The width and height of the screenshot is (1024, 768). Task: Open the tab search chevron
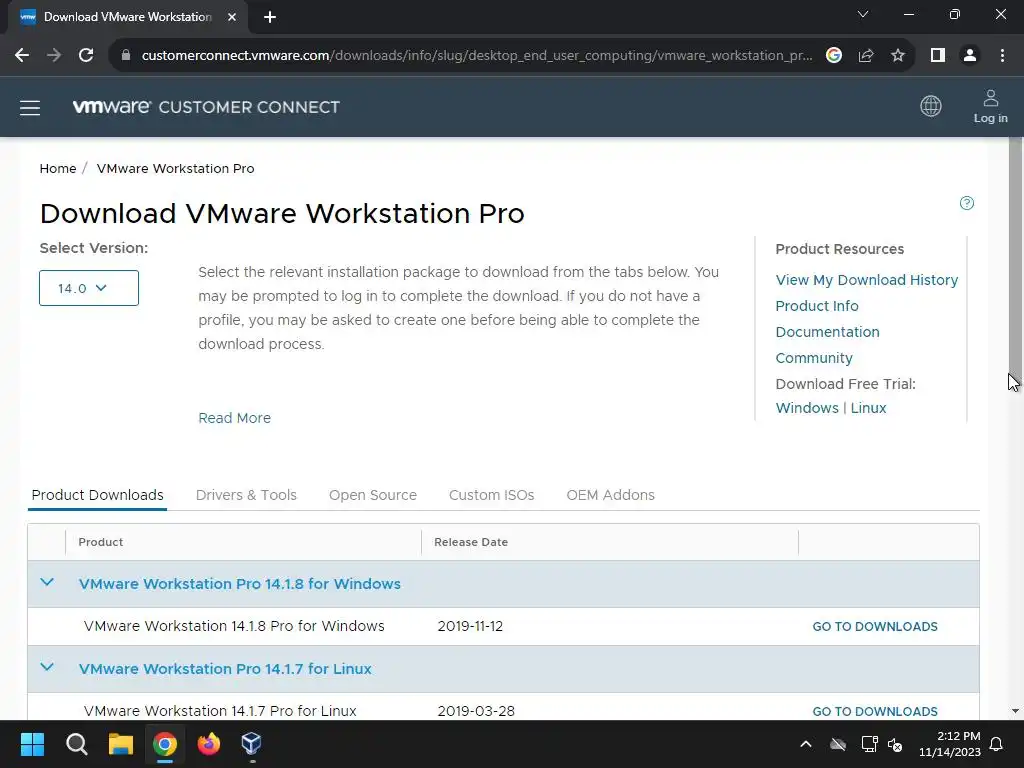(x=863, y=14)
